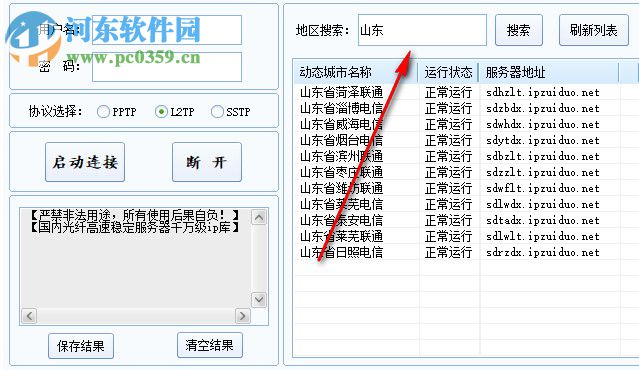
Task: Click the log box scroll left arrow
Action: 29,316
